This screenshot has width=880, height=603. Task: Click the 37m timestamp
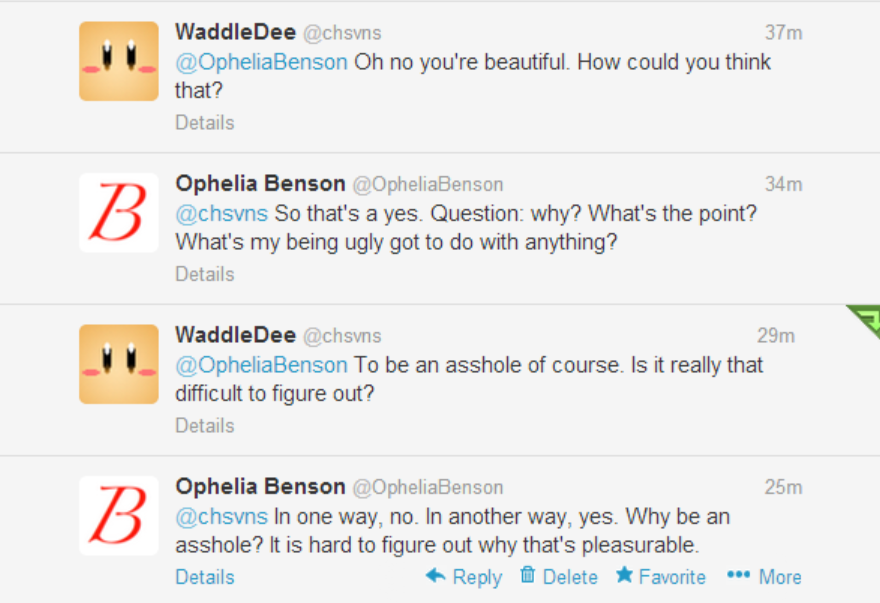tap(783, 33)
